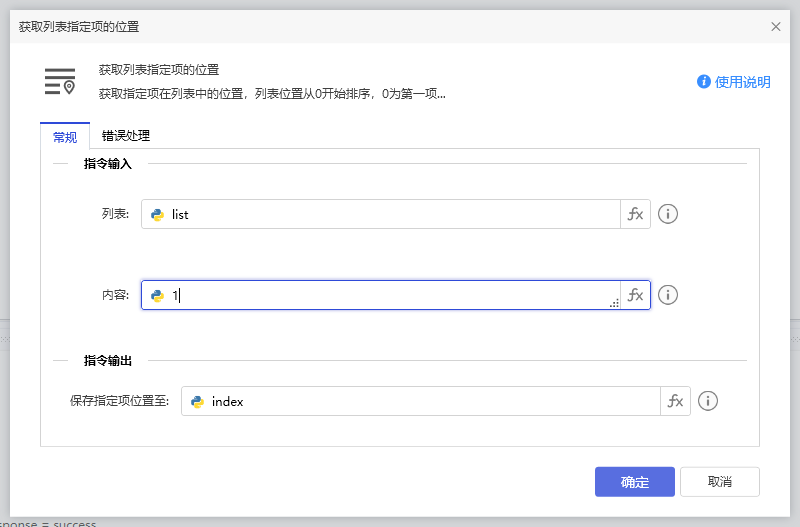
Task: Click the list-location icon in the dialog header
Action: pos(60,82)
